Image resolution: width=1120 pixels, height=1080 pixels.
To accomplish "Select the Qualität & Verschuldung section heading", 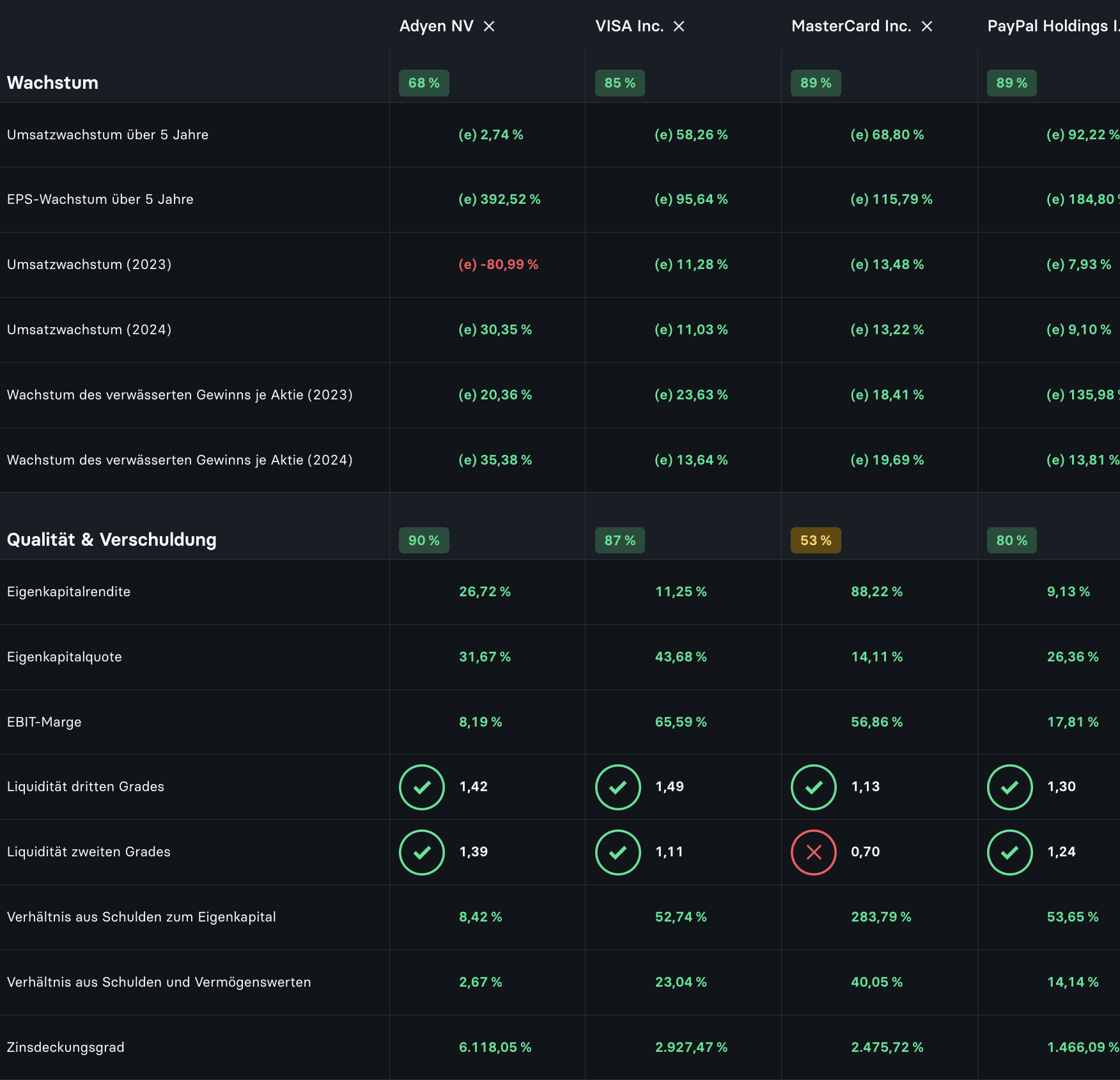I will tap(112, 540).
